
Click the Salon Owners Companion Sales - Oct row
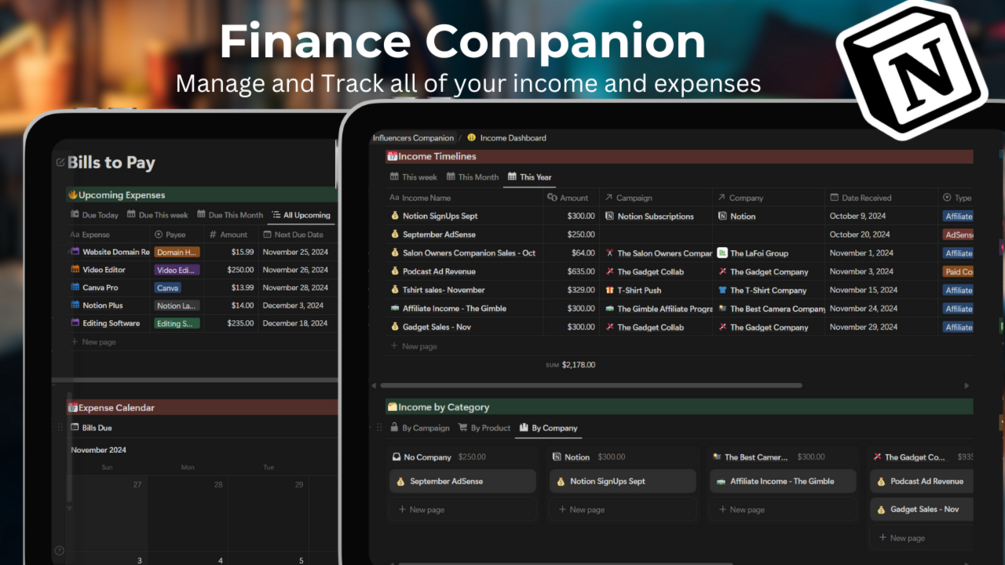(x=679, y=253)
